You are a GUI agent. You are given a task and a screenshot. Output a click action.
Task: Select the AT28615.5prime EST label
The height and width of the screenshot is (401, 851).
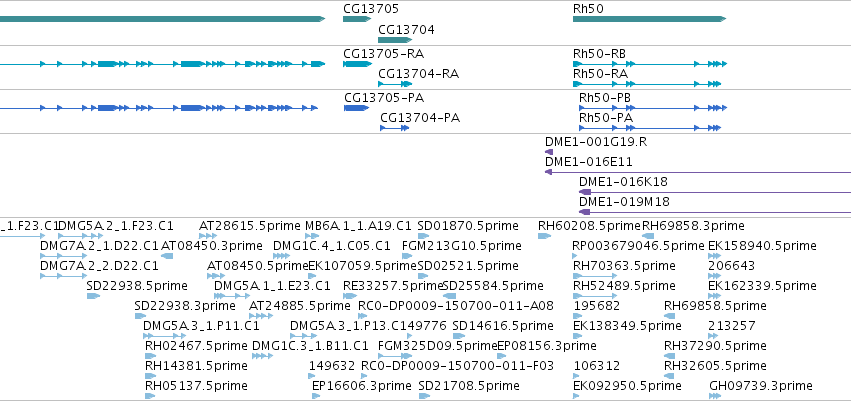tap(250, 226)
